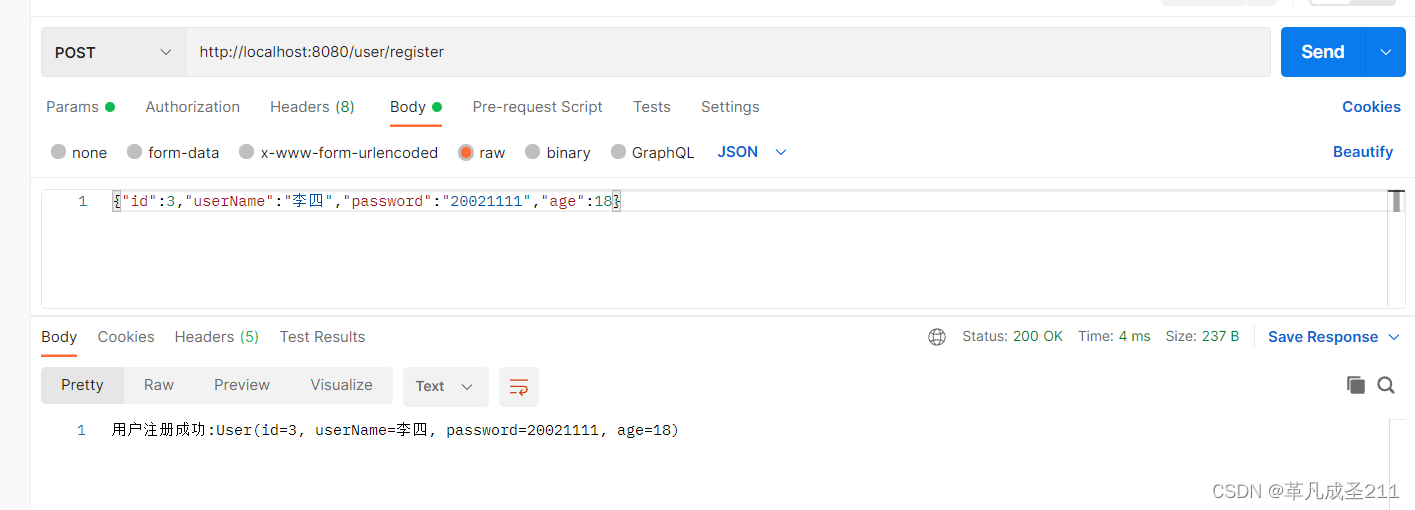The image size is (1415, 510).
Task: Search the response with magnifier icon
Action: coord(1386,385)
